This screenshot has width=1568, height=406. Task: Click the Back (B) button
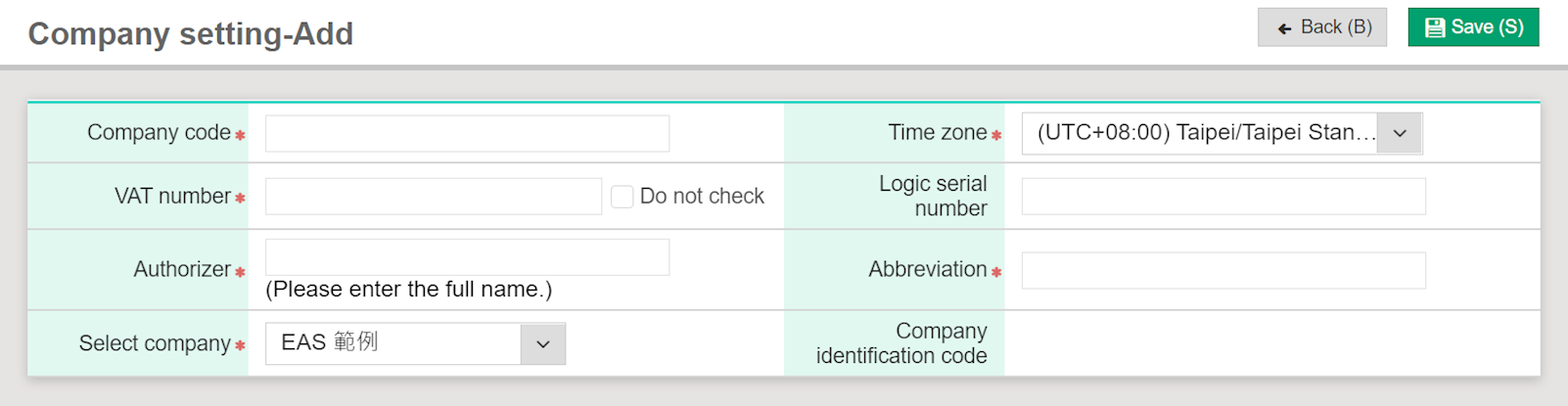[1321, 27]
